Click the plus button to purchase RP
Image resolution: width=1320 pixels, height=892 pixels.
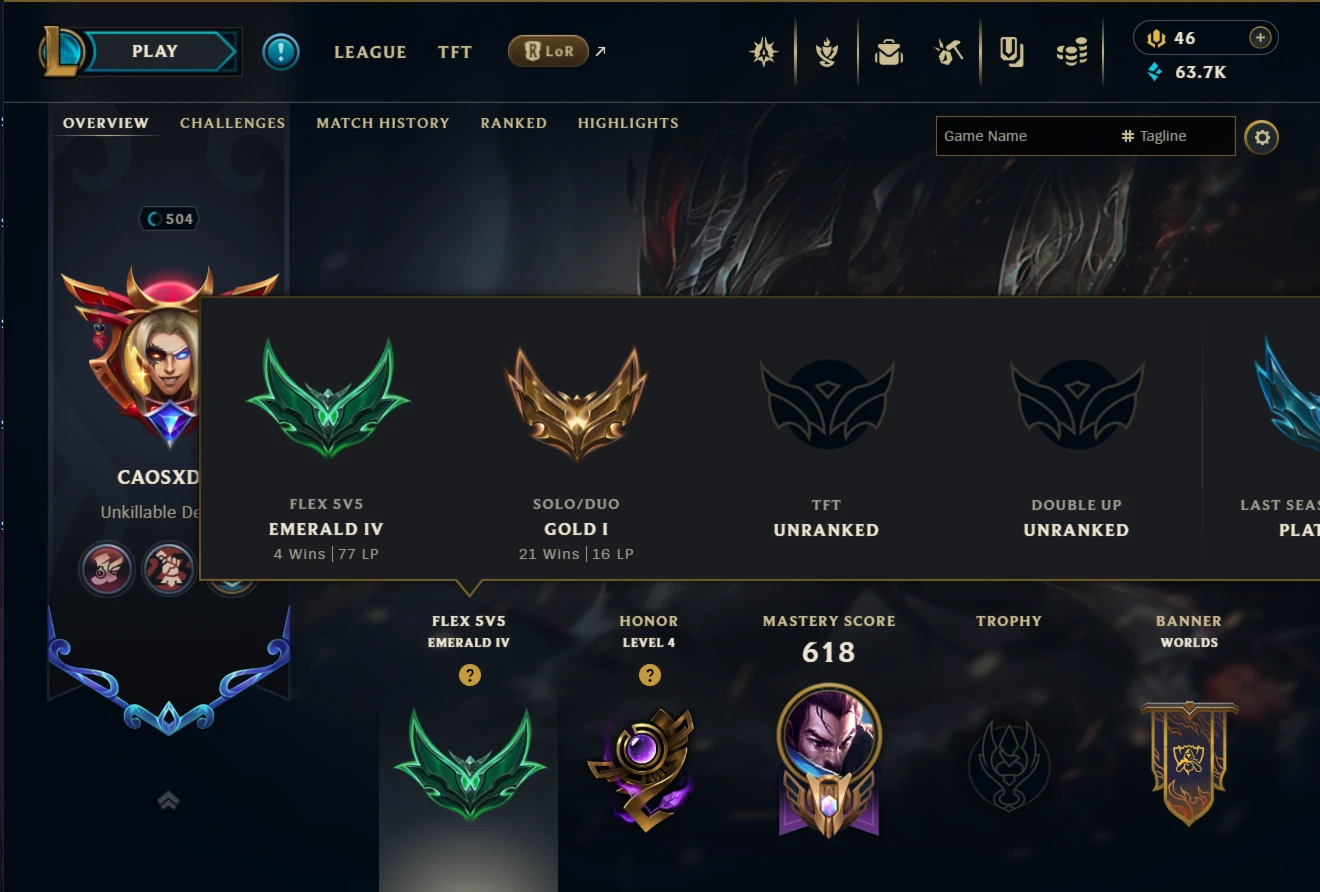click(1260, 38)
